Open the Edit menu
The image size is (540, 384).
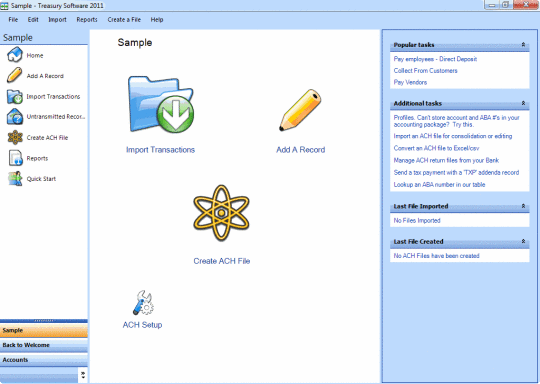[33, 20]
